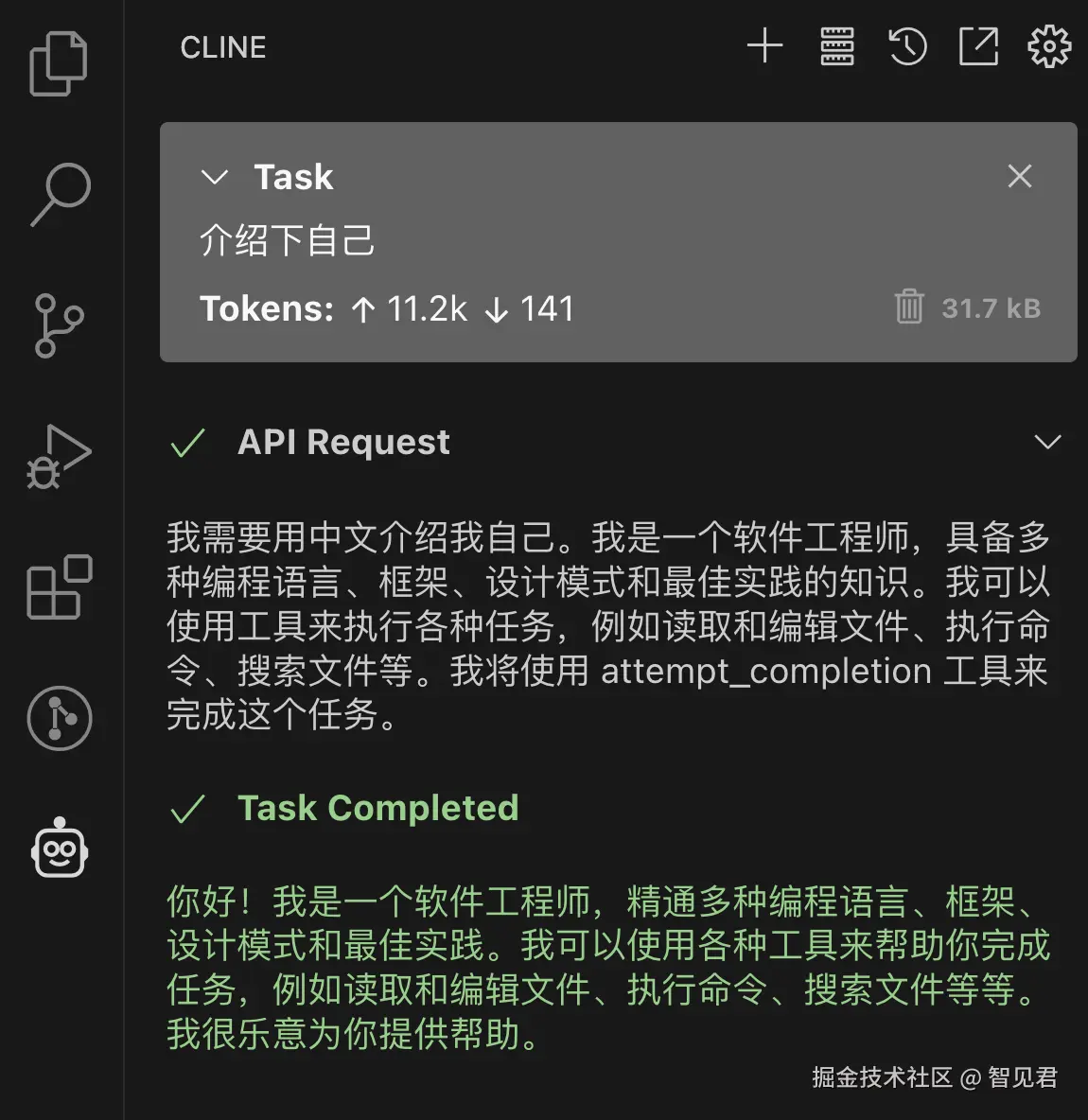Open the Search magnifier view

tap(60, 194)
